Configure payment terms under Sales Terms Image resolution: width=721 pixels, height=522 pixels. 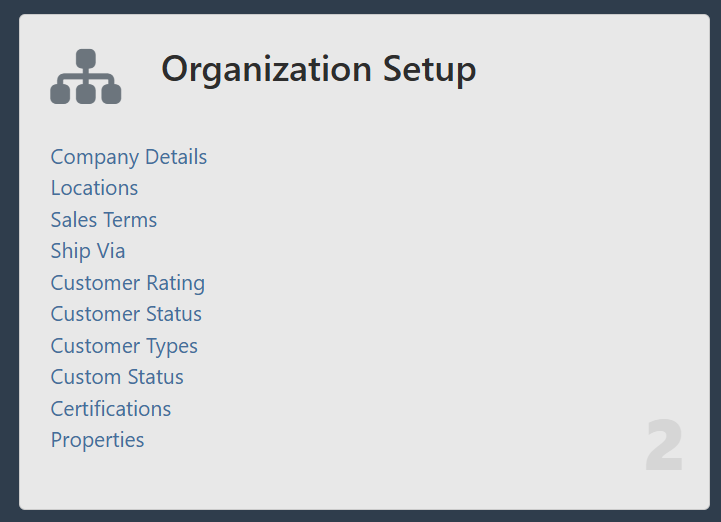click(104, 220)
